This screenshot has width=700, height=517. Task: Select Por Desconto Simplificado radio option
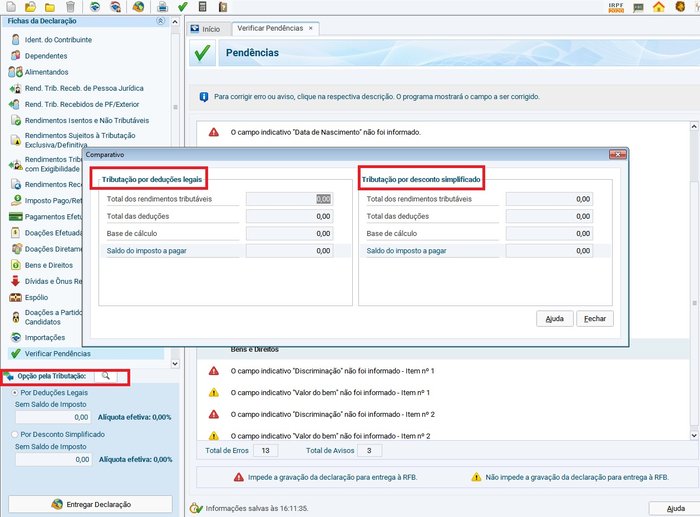click(14, 435)
